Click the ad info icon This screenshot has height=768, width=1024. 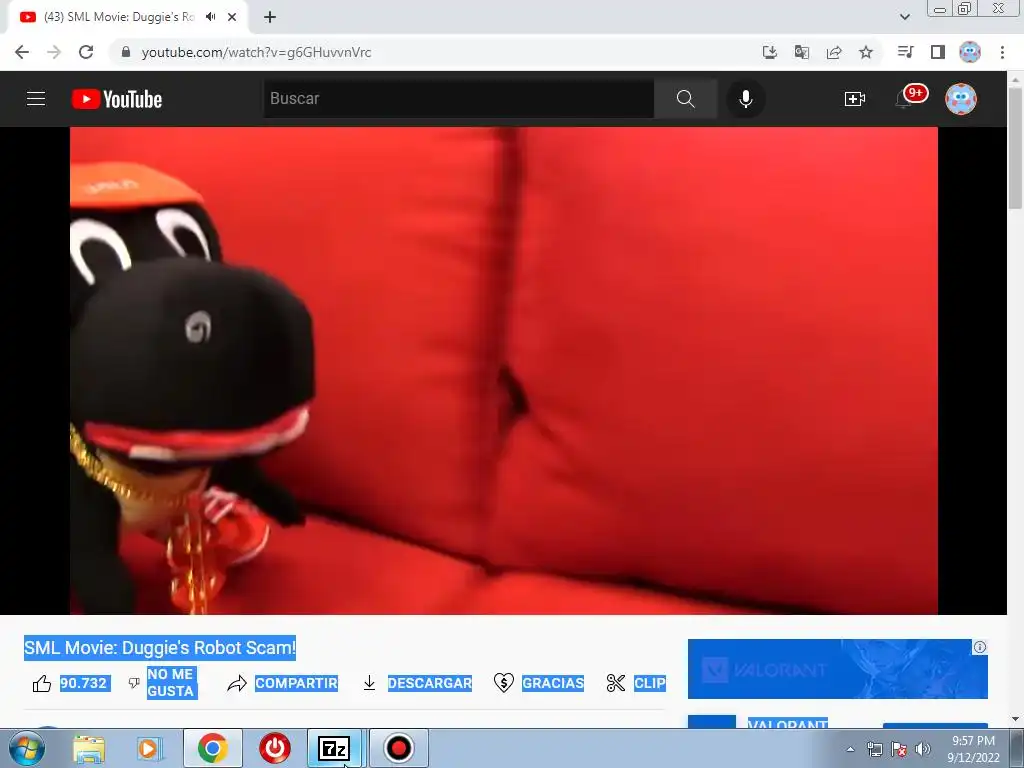[x=980, y=647]
